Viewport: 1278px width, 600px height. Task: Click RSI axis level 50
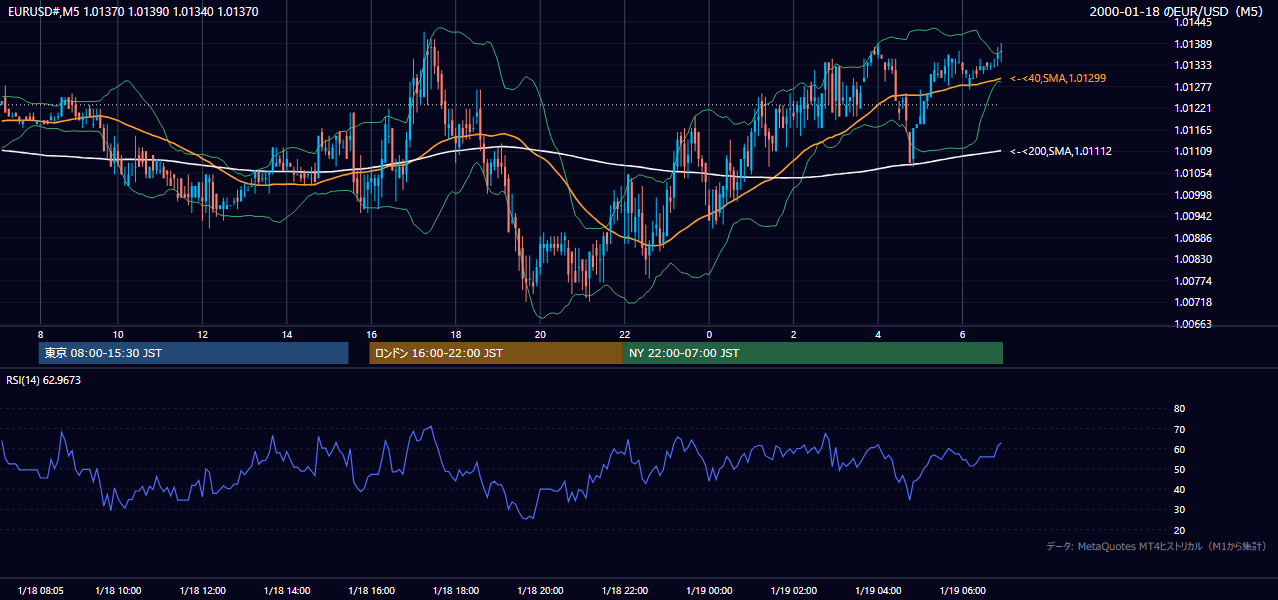[1179, 470]
